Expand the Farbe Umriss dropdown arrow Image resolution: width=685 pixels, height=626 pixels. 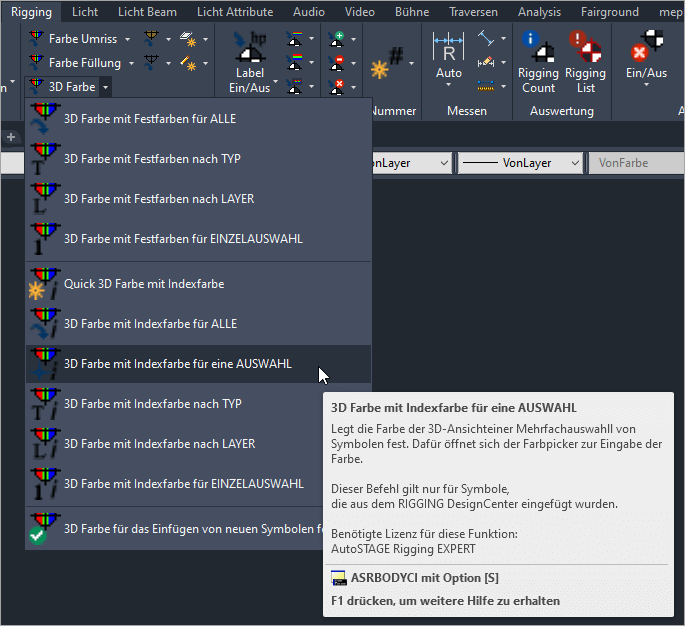128,39
